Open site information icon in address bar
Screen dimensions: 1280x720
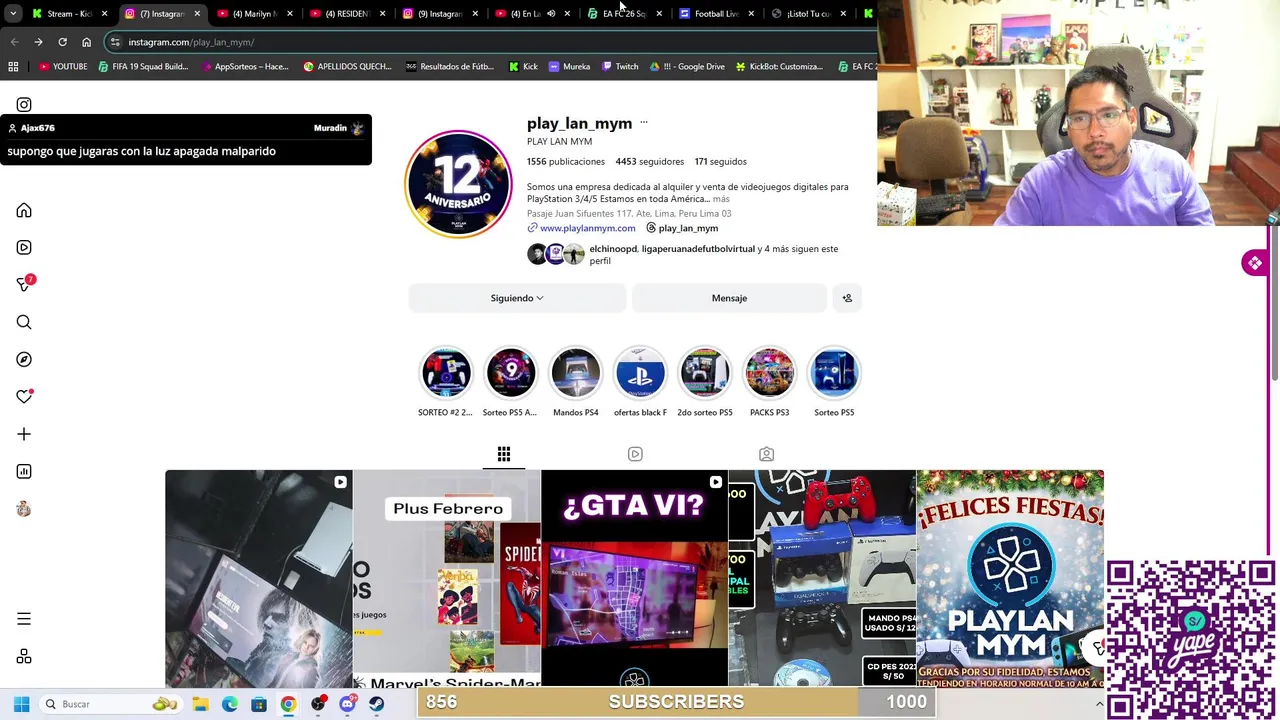click(x=115, y=42)
